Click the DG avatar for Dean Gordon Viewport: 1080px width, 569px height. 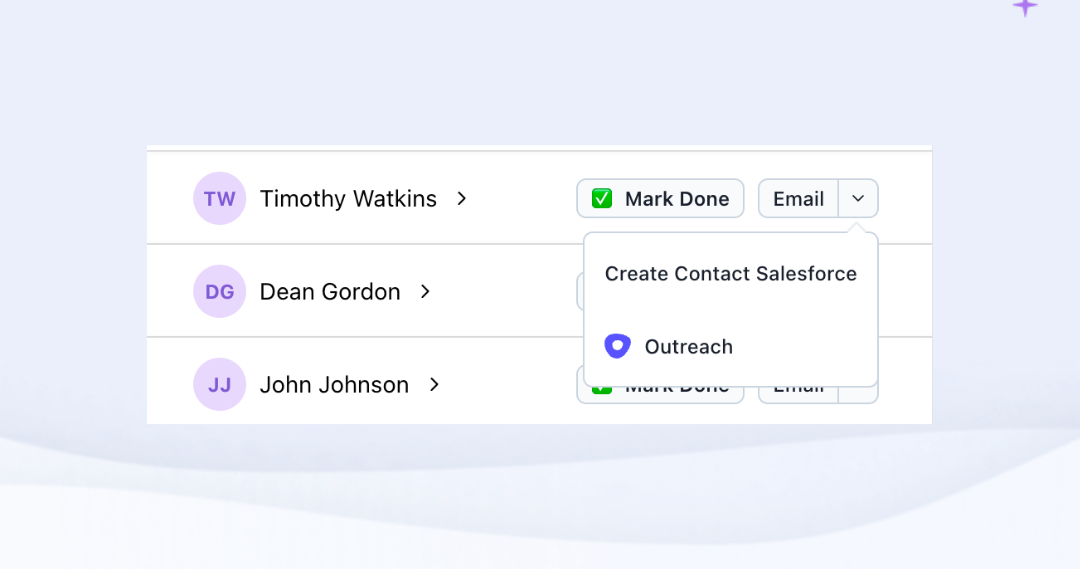click(219, 291)
